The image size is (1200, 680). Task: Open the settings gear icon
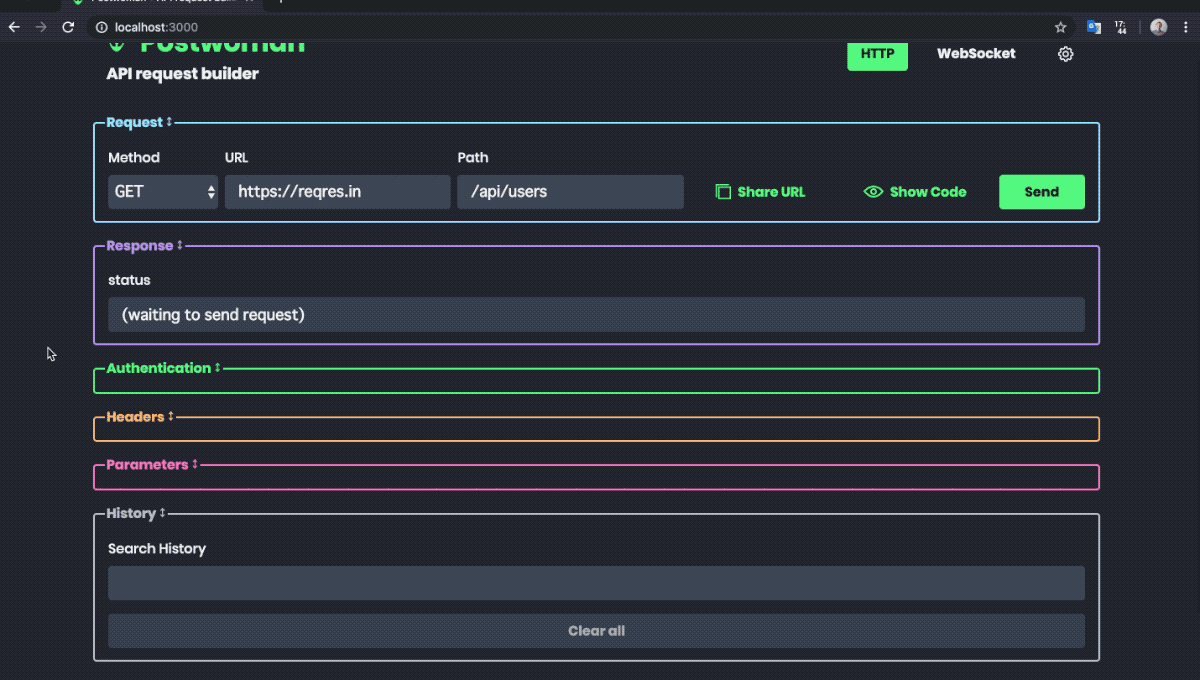click(x=1065, y=54)
